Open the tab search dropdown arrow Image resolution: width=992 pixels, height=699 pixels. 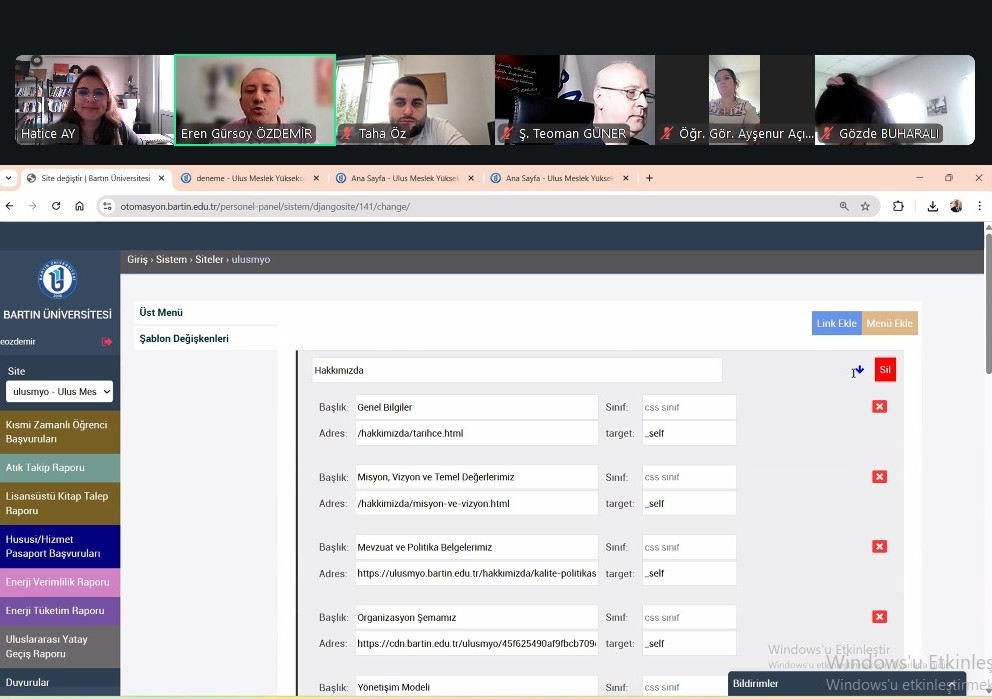pyautogui.click(x=9, y=178)
